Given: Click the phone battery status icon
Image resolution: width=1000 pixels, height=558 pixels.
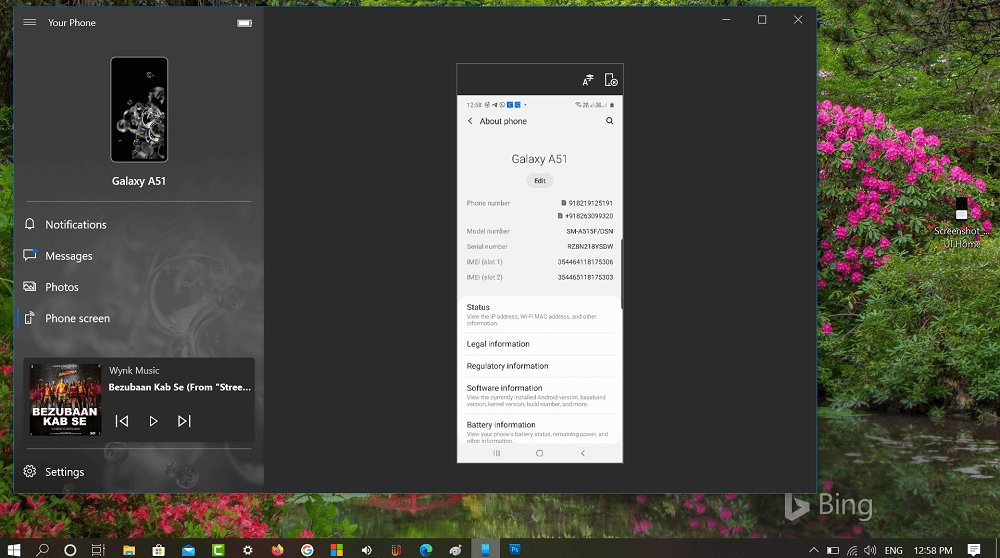Looking at the screenshot, I should pyautogui.click(x=244, y=23).
